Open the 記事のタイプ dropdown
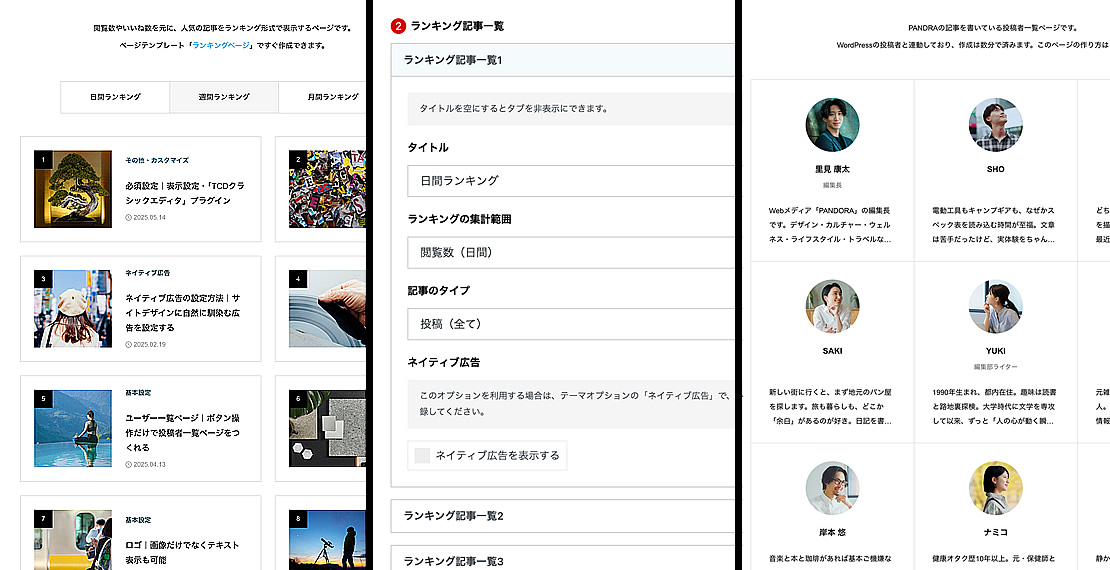 (x=571, y=324)
